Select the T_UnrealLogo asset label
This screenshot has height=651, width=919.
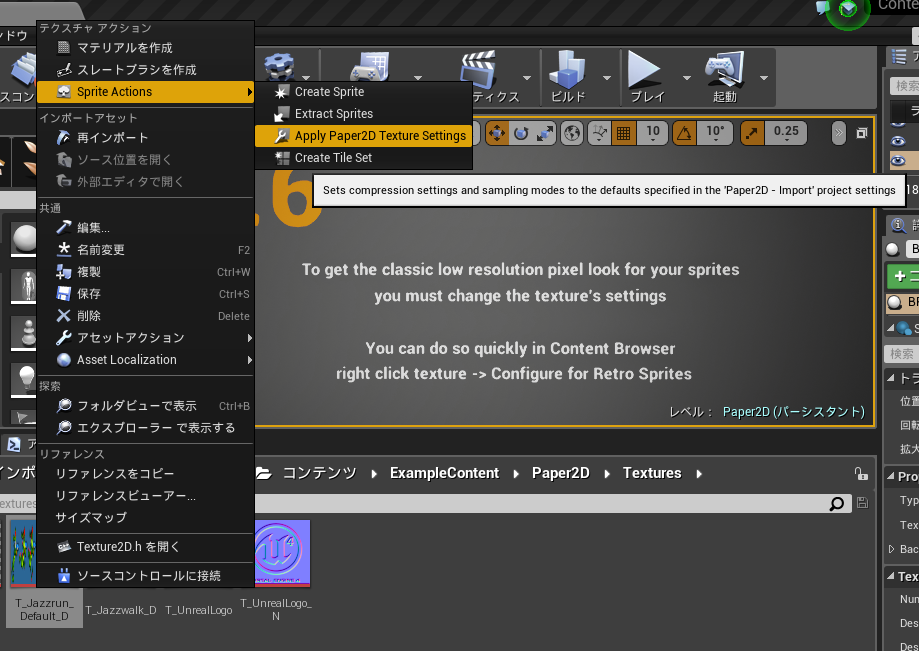click(199, 610)
